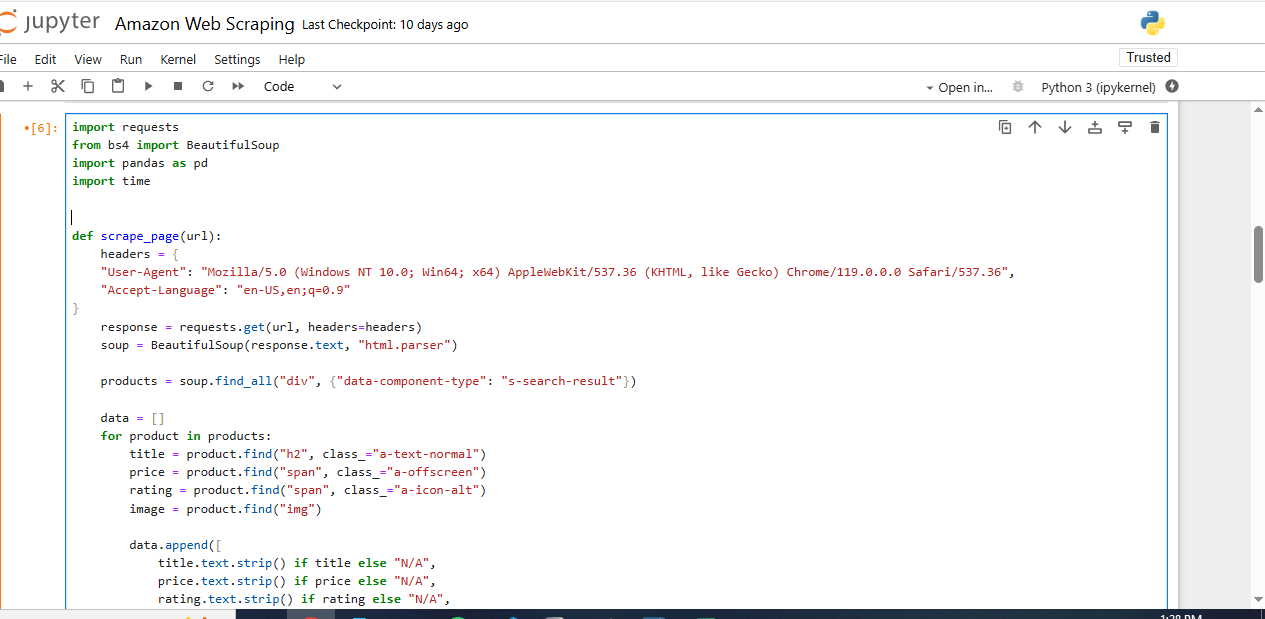
Task: Click the Python logo icon
Action: (1152, 23)
